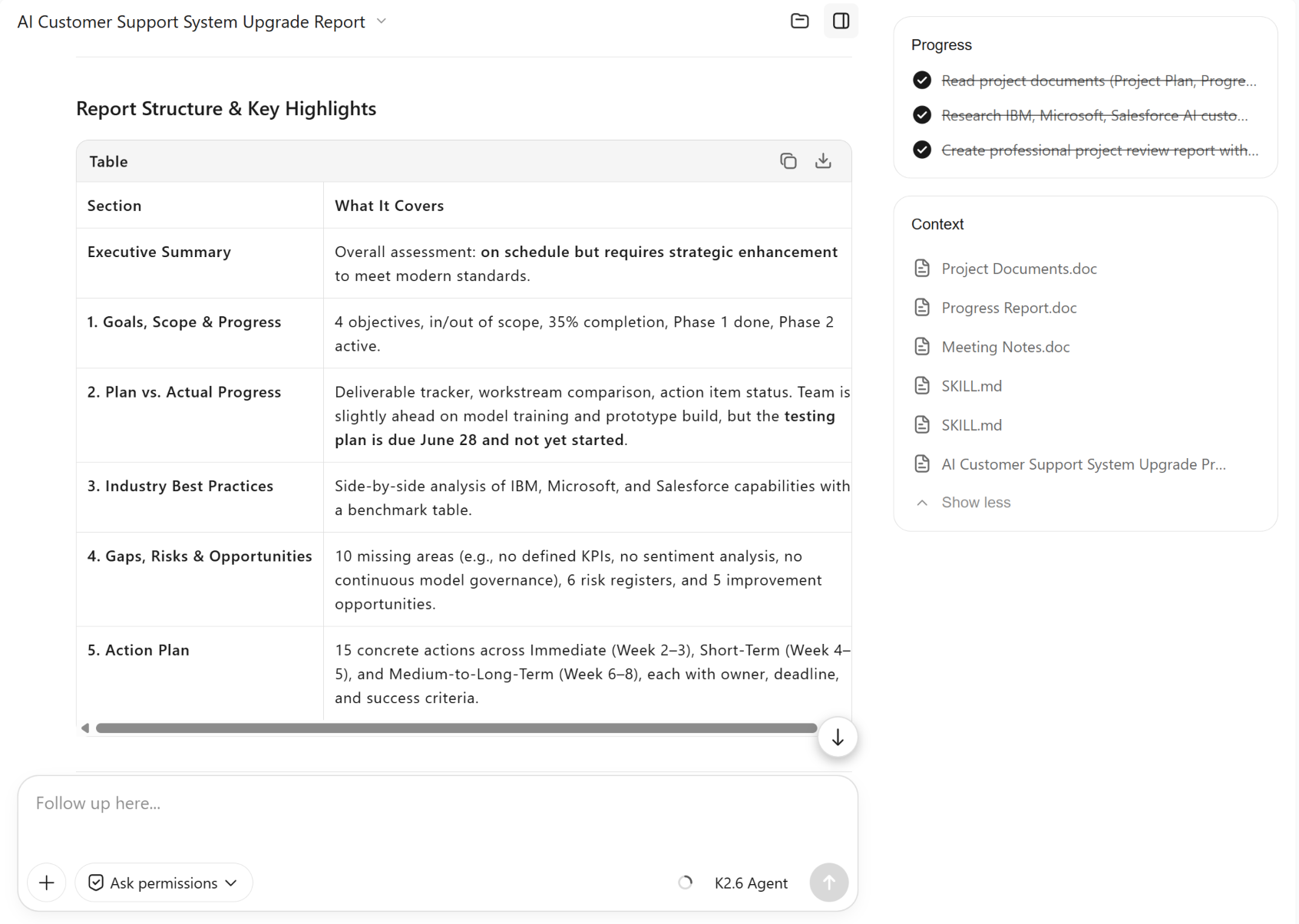Add attachment with the plus button
The height and width of the screenshot is (924, 1299).
click(47, 883)
